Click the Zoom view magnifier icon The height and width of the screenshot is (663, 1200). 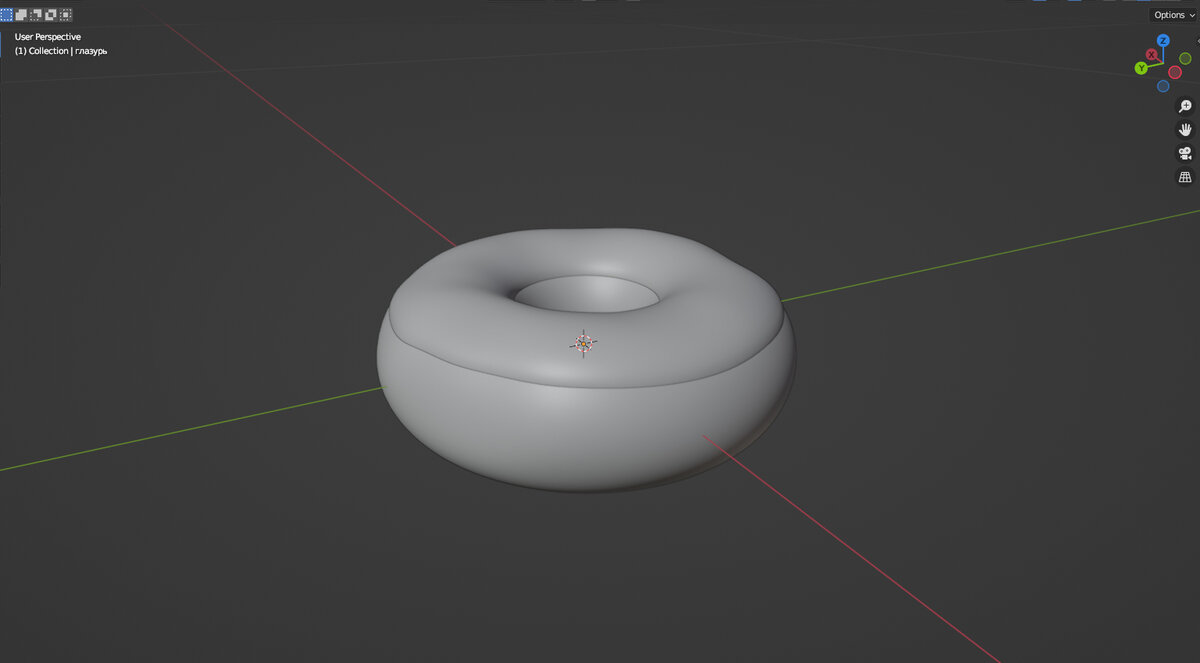coord(1185,106)
